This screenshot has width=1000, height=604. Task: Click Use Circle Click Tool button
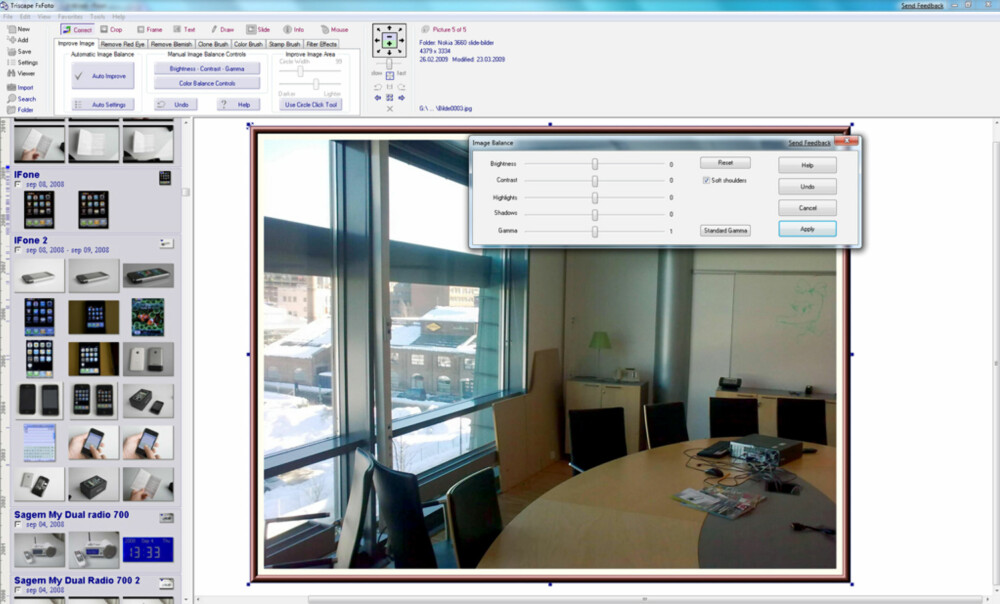tap(311, 105)
